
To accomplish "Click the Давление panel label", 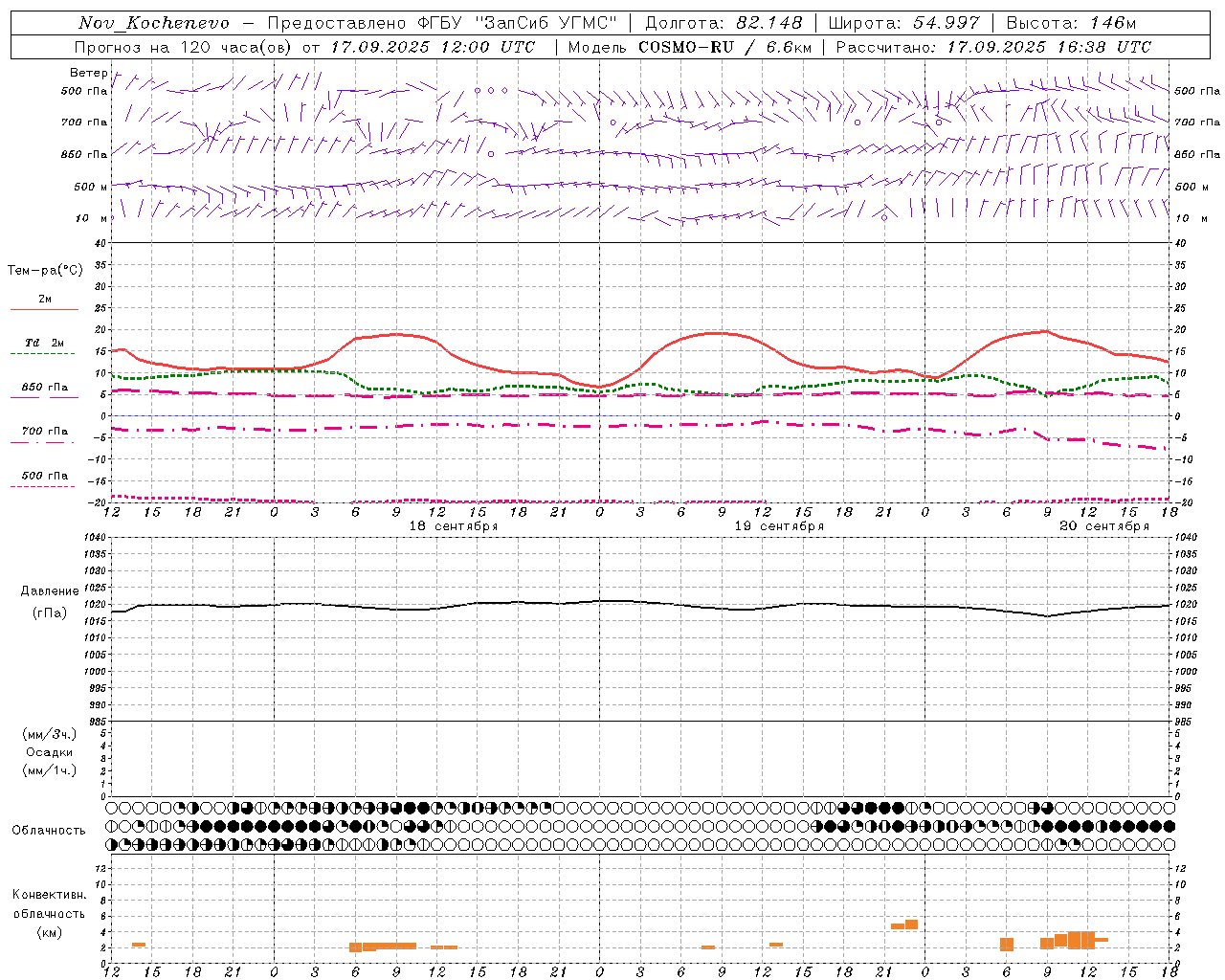I will point(50,591).
